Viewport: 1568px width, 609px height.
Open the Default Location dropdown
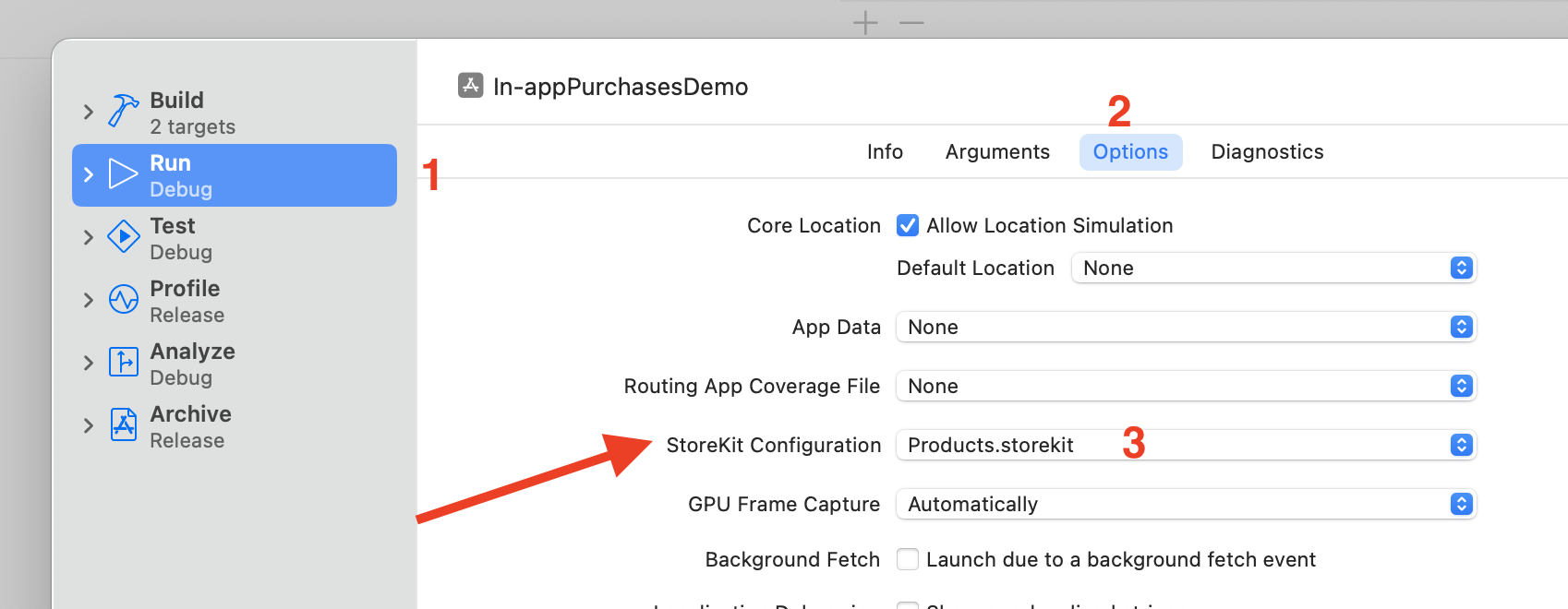point(1272,268)
